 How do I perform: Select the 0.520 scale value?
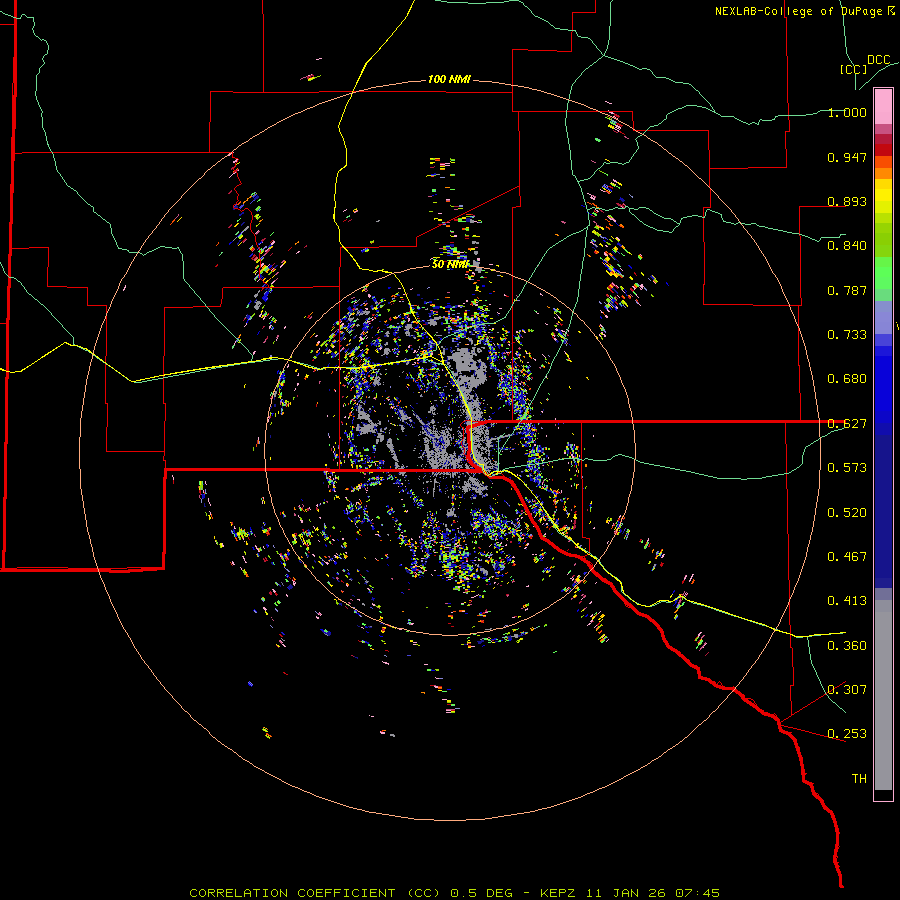(x=847, y=513)
